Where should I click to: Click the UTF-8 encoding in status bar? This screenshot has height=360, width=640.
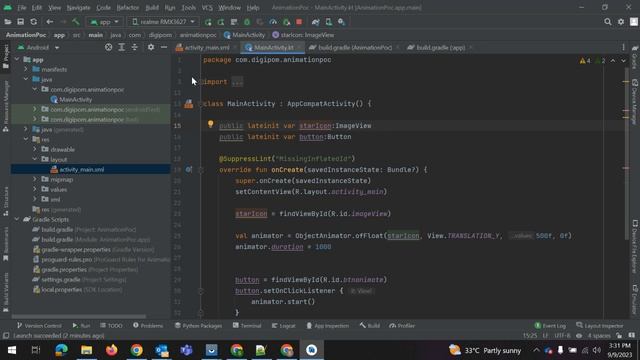coord(562,336)
